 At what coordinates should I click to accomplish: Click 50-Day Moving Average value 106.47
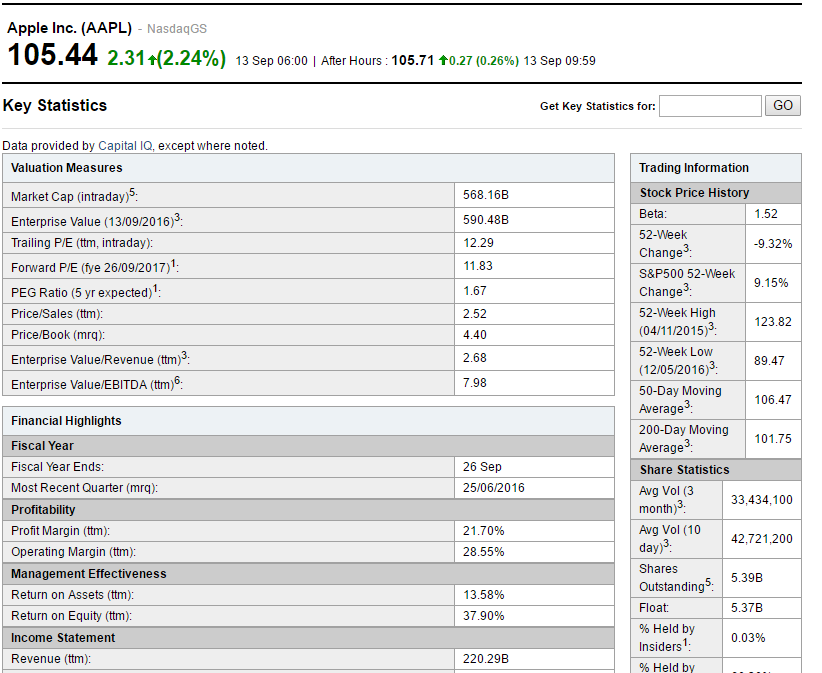coord(773,400)
